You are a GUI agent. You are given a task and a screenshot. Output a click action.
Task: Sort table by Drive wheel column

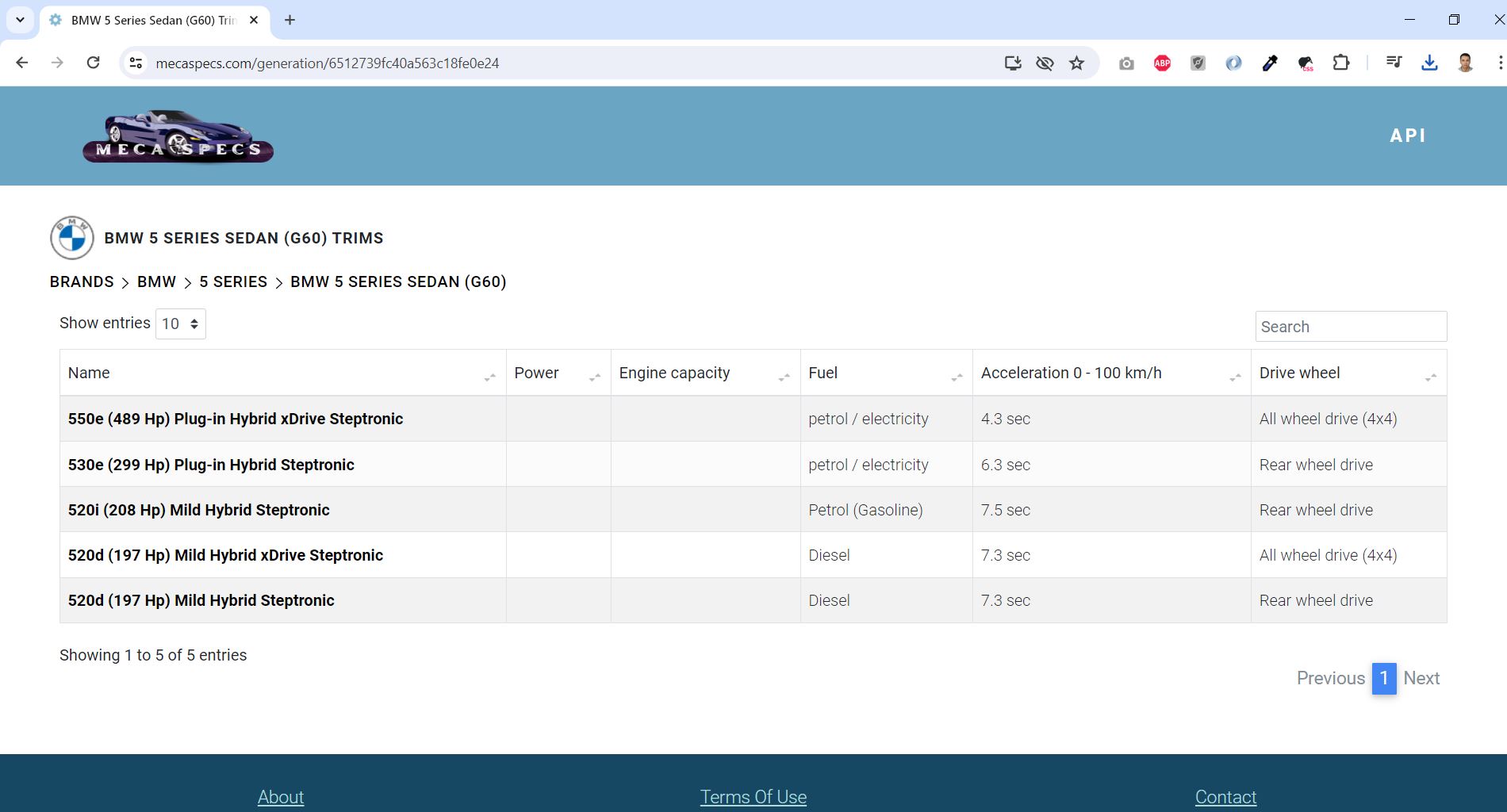pyautogui.click(x=1348, y=373)
